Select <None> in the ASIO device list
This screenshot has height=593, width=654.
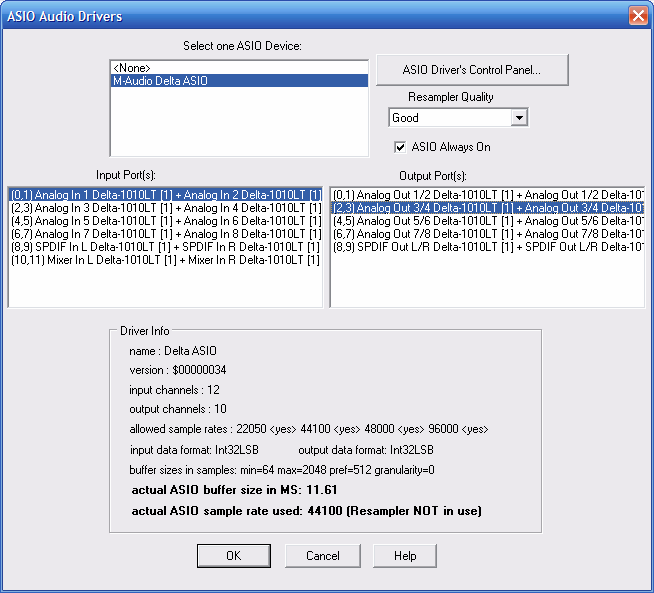click(x=239, y=68)
